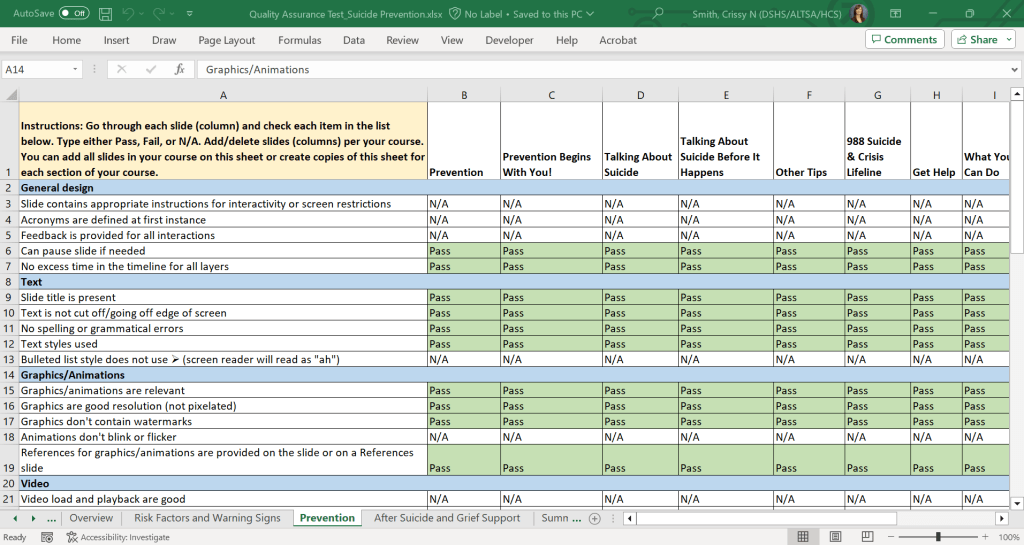Click Accessibility: Investigate in status bar

[116, 537]
